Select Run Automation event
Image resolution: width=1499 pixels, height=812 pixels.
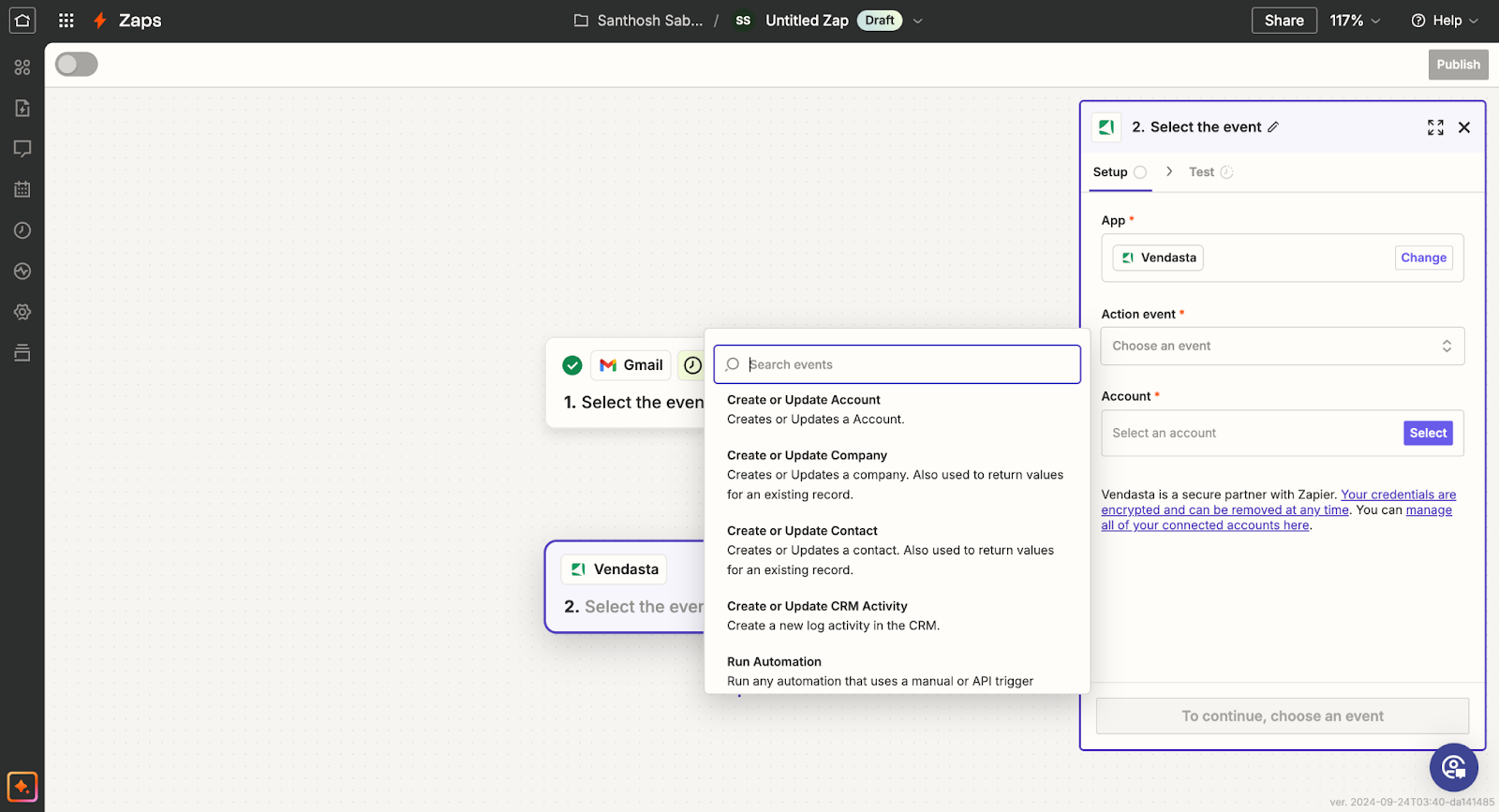(897, 672)
